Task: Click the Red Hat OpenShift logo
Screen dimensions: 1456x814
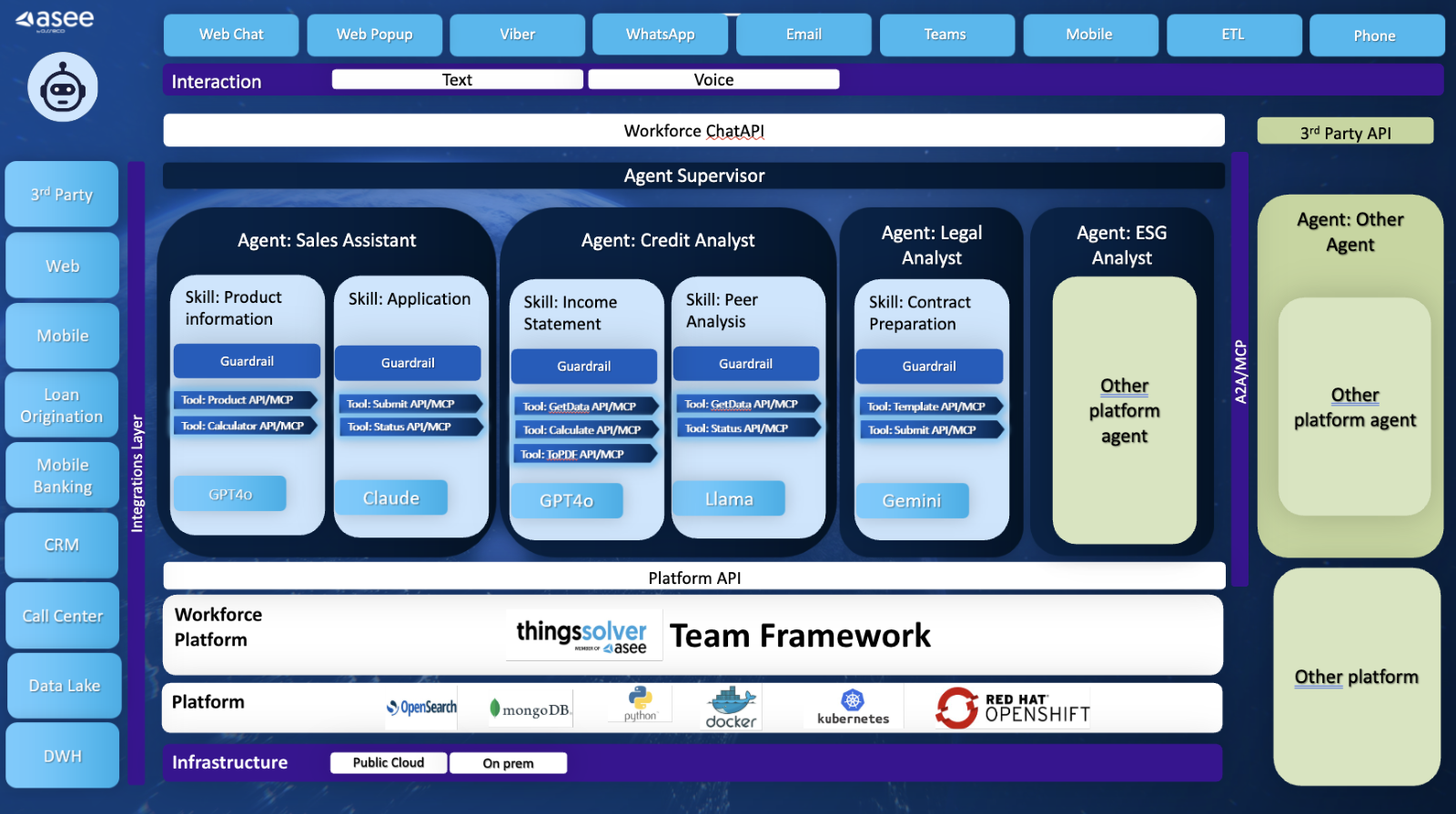Action: pos(1013,708)
